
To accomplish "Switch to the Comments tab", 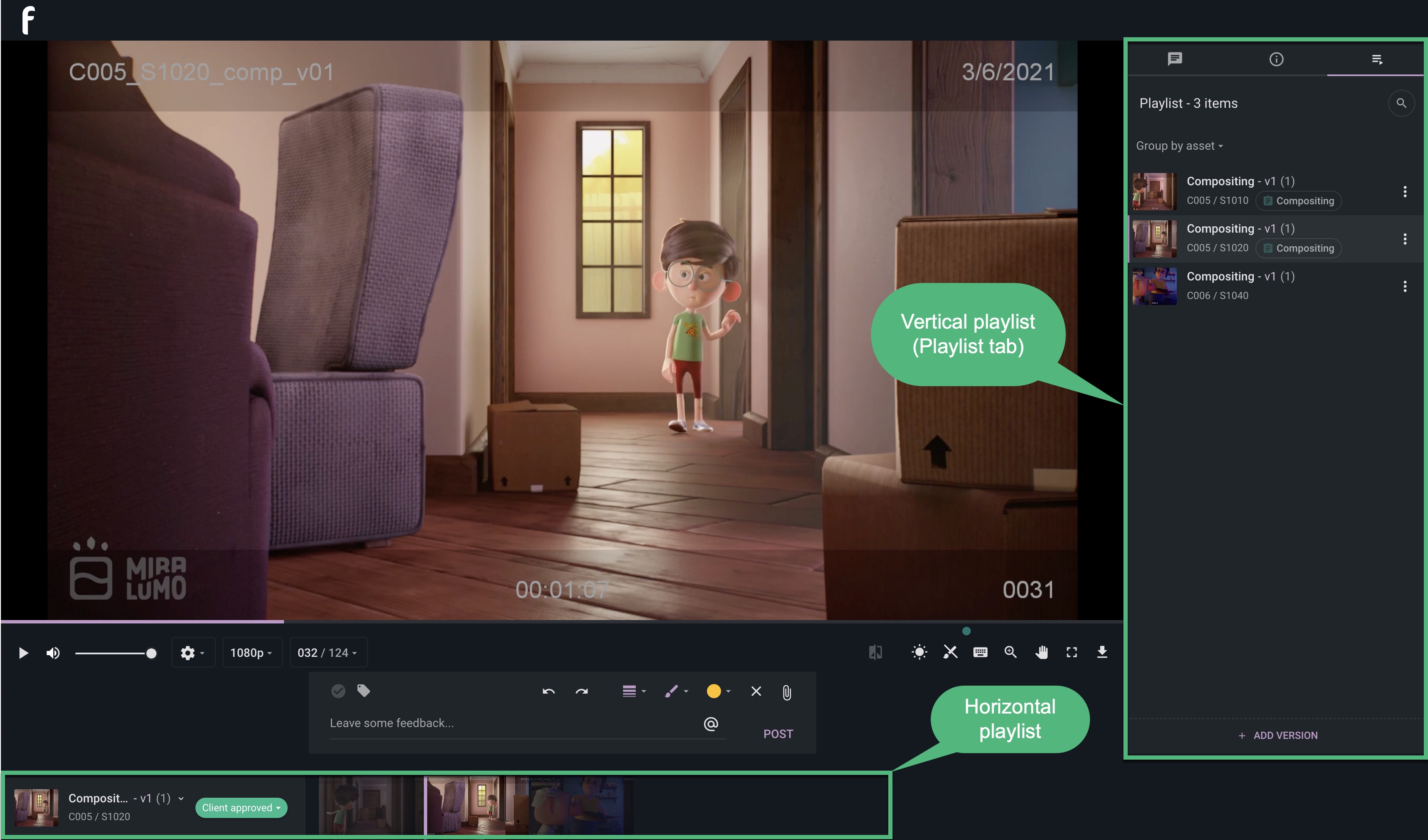I will (x=1175, y=59).
